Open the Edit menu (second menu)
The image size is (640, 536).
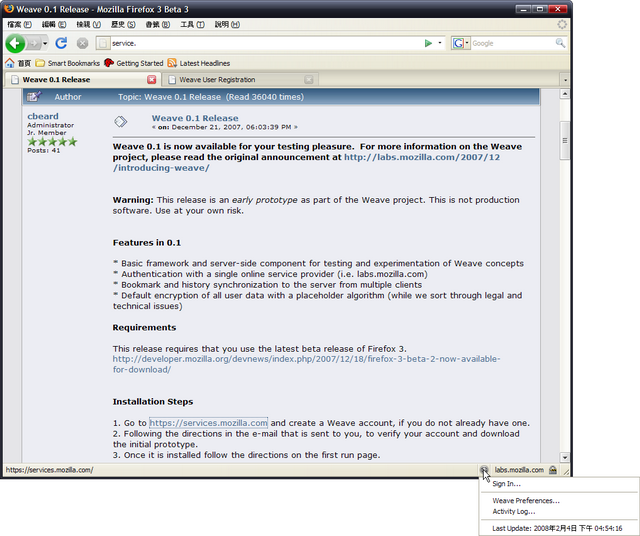point(54,24)
